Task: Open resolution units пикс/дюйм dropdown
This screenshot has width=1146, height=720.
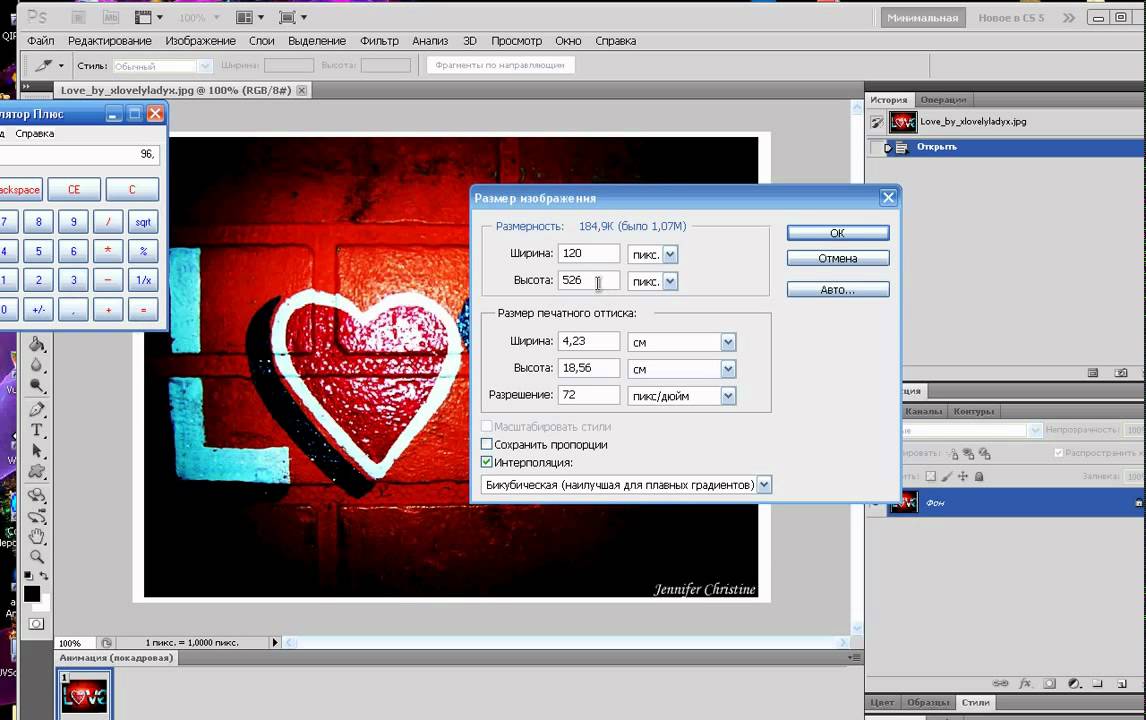Action: point(728,396)
